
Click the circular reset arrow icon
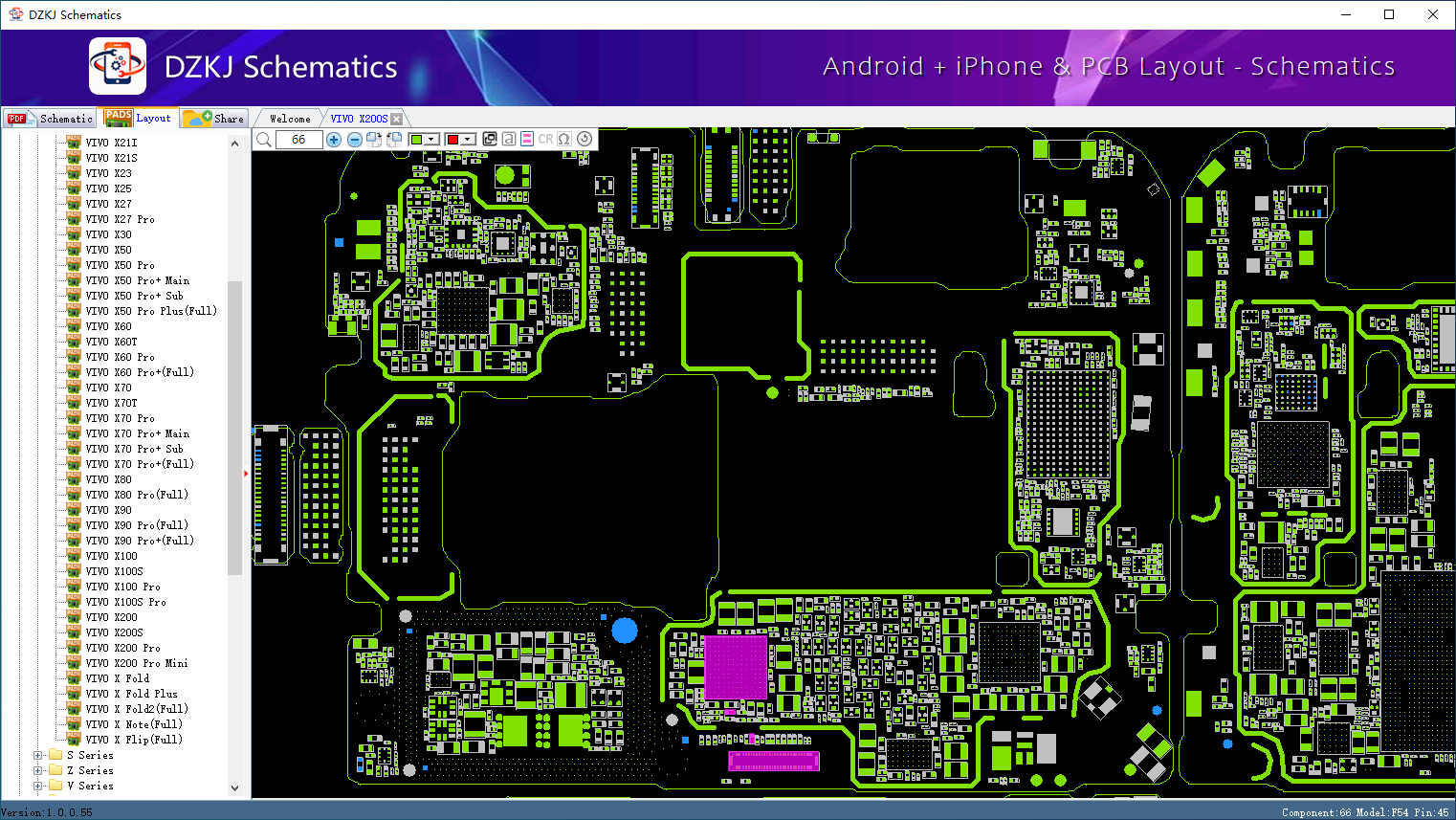point(585,139)
